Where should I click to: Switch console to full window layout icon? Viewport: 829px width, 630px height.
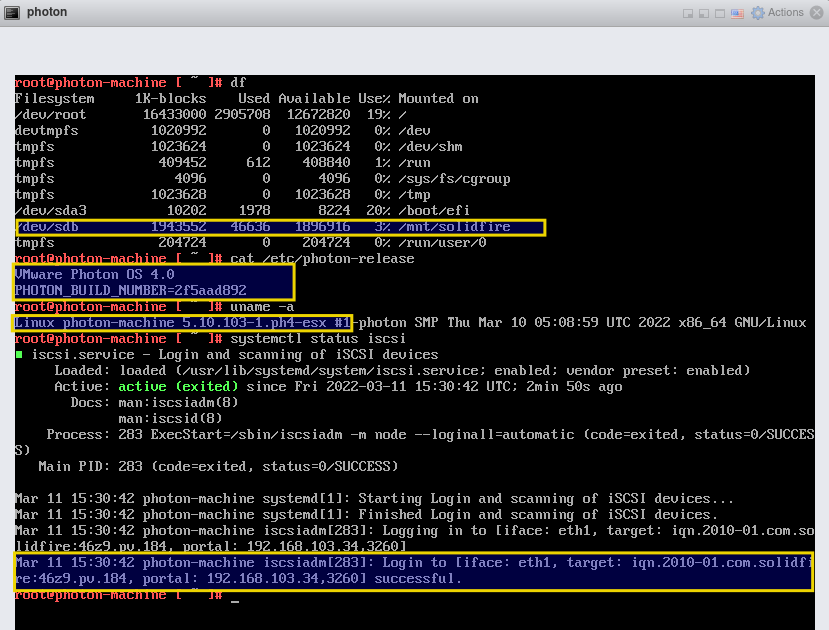(720, 13)
